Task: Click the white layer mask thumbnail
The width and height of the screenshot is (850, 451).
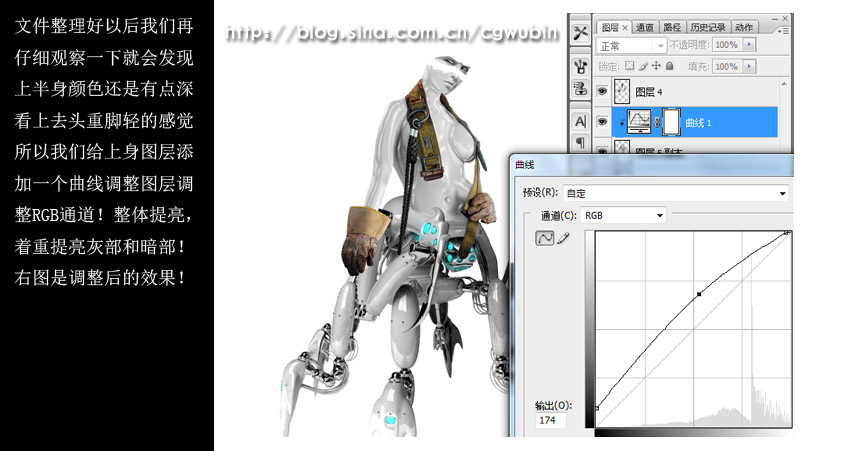Action: pos(671,121)
